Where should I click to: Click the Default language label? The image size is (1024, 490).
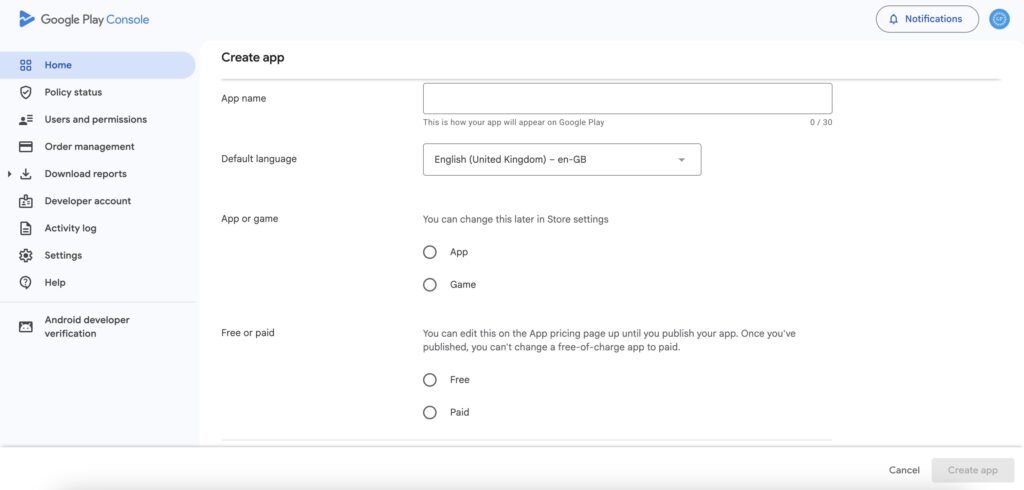pyautogui.click(x=259, y=159)
